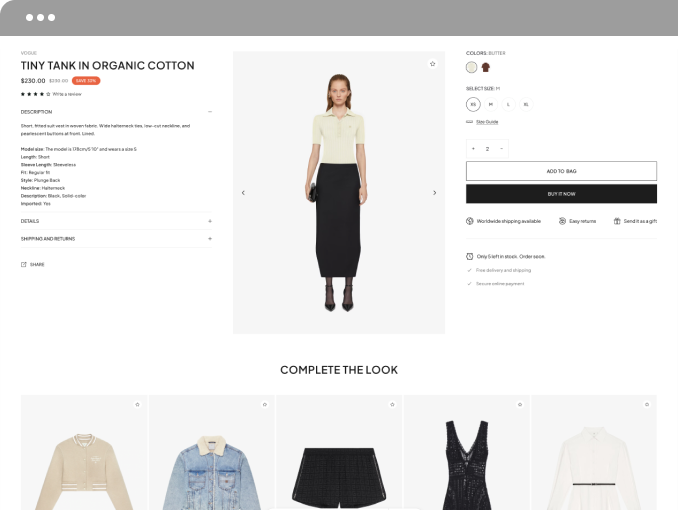Choose the Butter color swatch

pos(471,67)
